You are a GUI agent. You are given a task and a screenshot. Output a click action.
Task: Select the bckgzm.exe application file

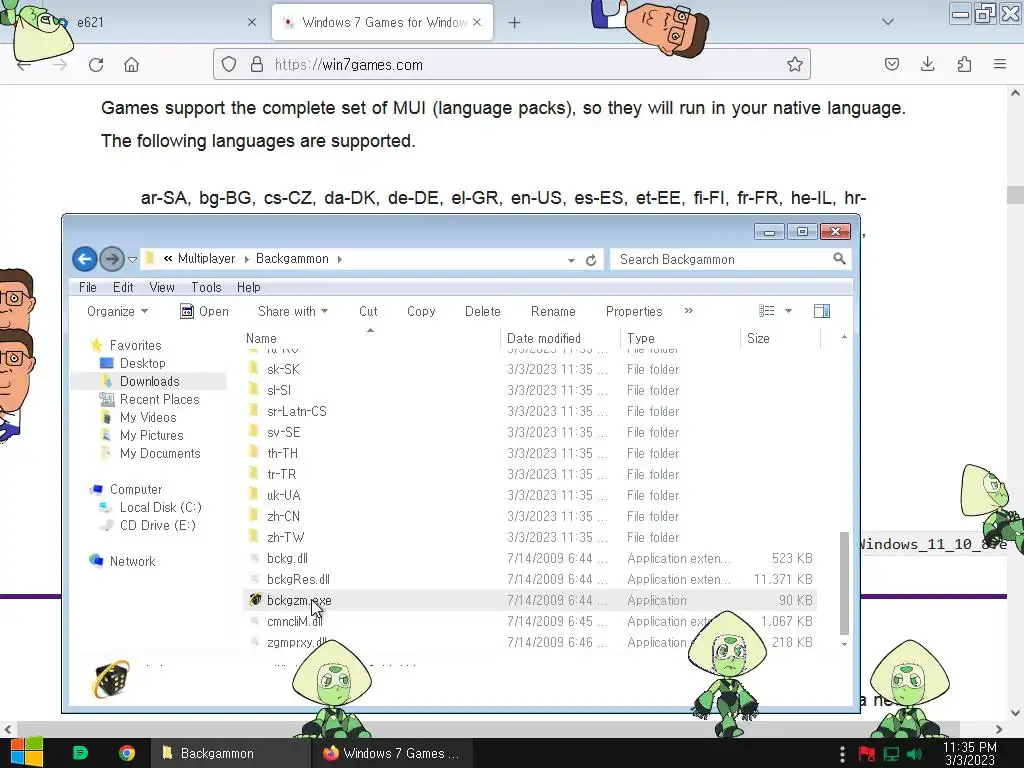pos(530,600)
